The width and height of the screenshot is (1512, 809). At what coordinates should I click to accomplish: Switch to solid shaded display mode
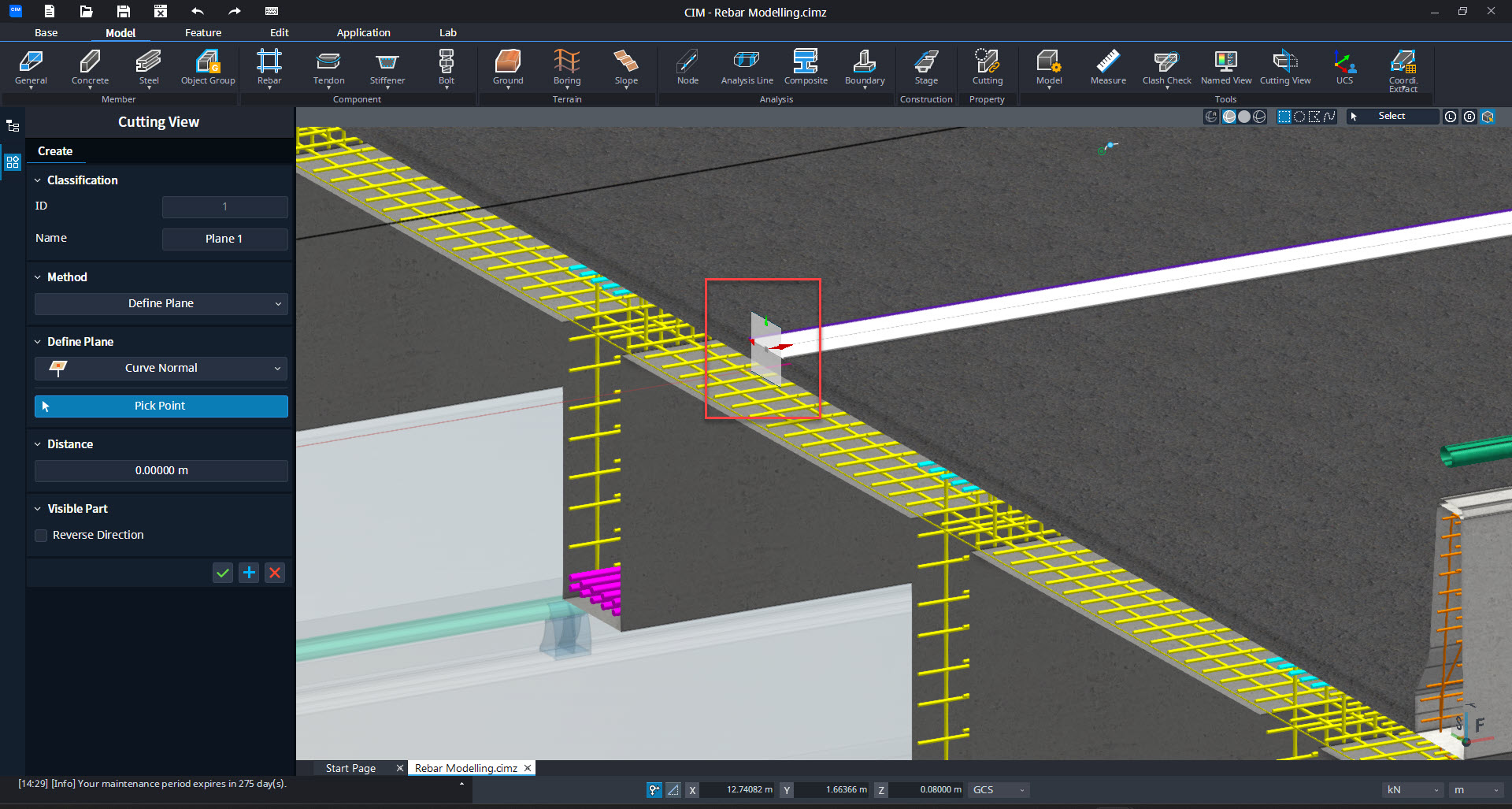pos(1244,117)
